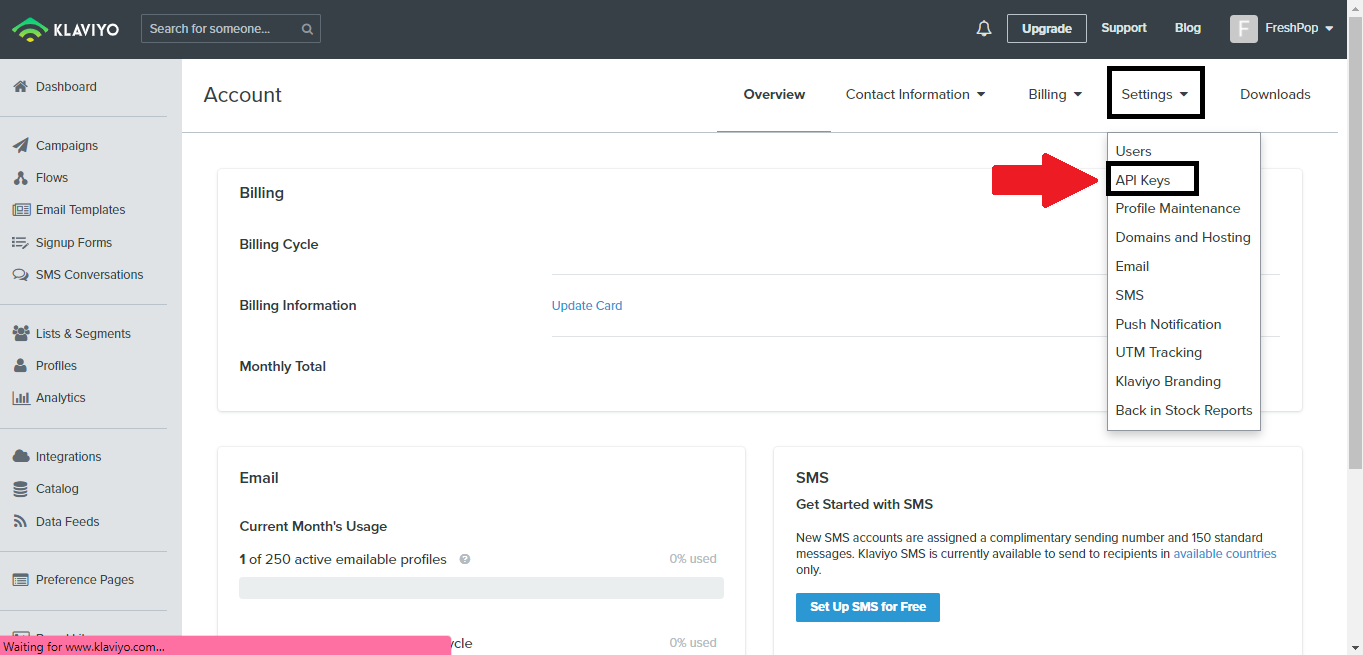Click the 'Billing Cycle' label
Viewport: 1363px width, 655px height.
point(279,245)
